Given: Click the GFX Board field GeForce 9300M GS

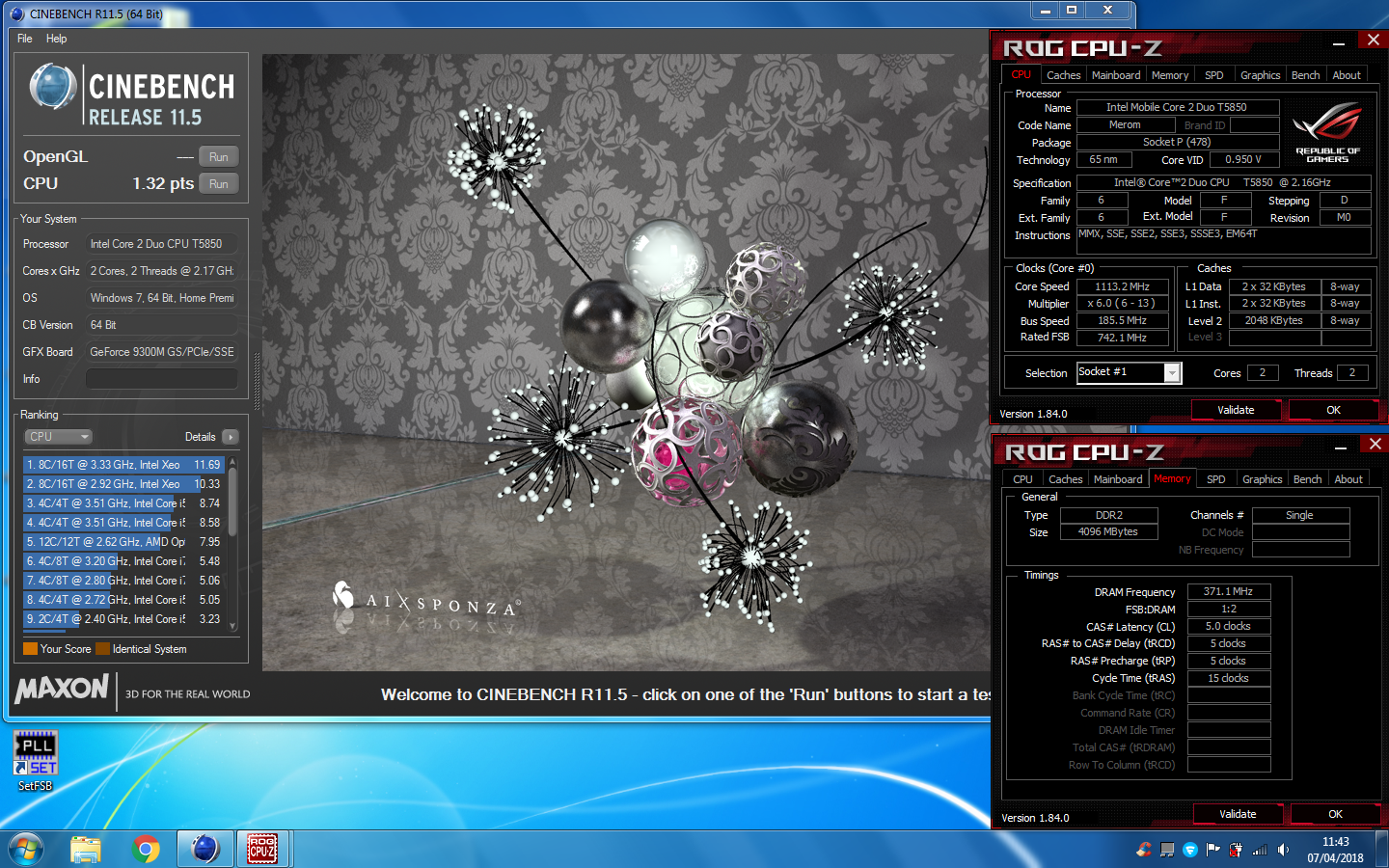Looking at the screenshot, I should (162, 352).
